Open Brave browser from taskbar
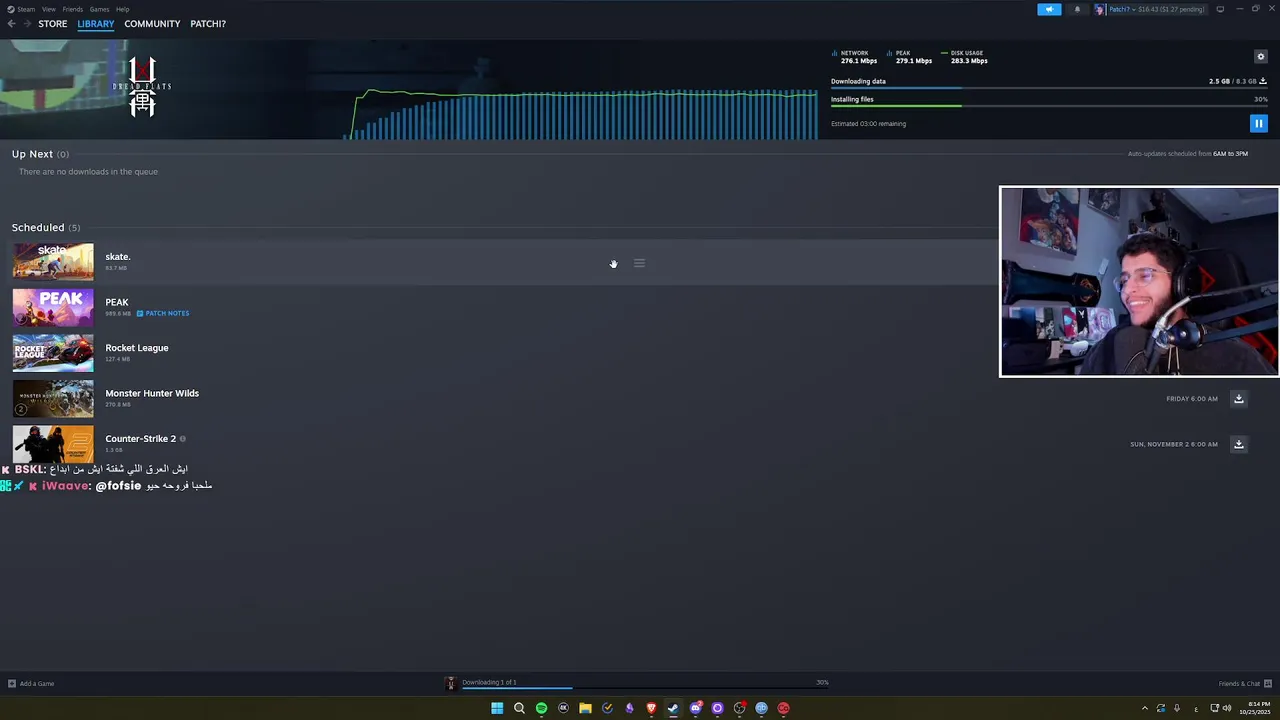 point(651,708)
